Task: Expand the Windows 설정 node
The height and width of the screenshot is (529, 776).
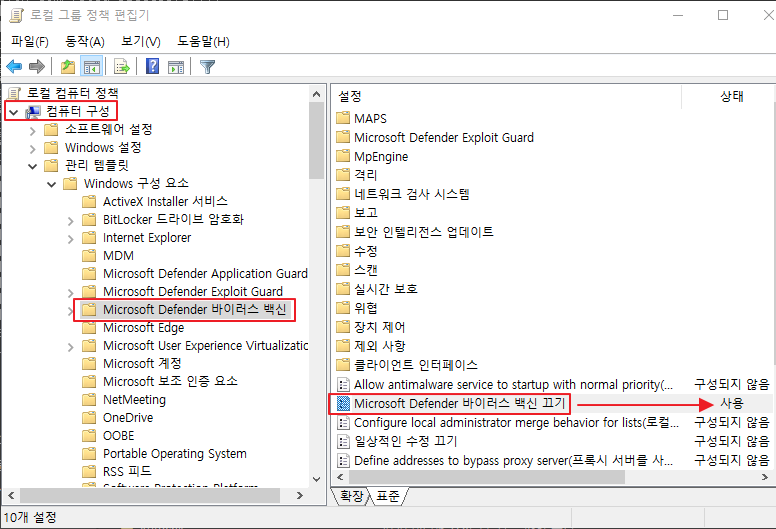Action: [x=33, y=149]
